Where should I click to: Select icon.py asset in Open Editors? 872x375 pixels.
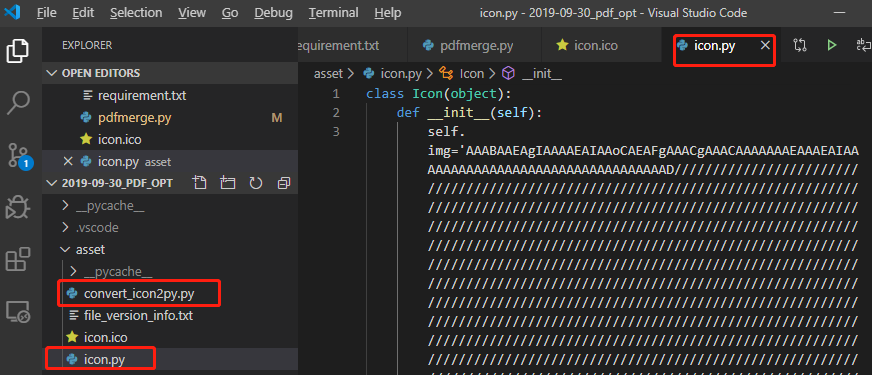pos(170,161)
